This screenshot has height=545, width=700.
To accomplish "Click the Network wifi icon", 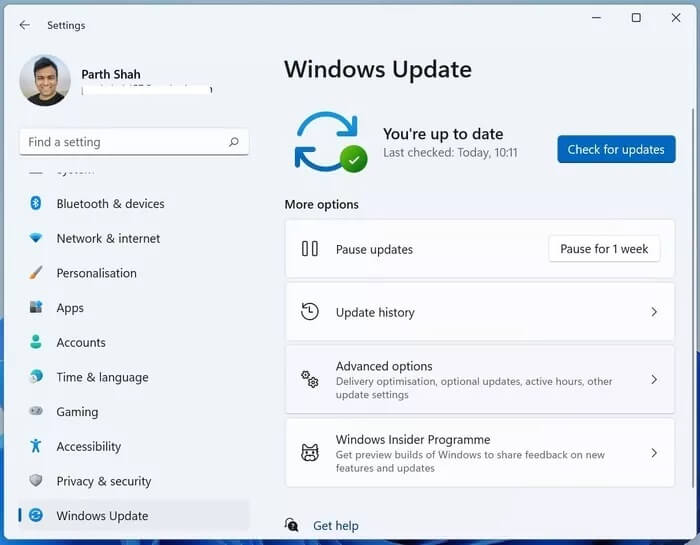I will [36, 238].
